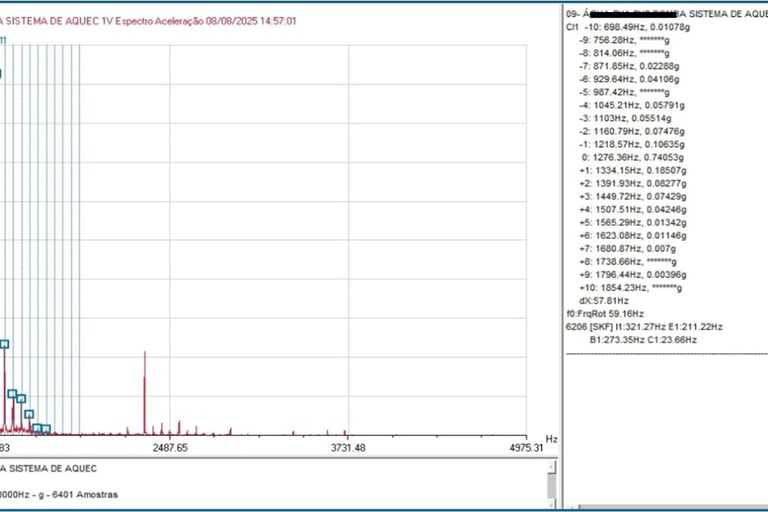
Task: Select the +4 sideband cursor marker box
Action: tap(29, 414)
